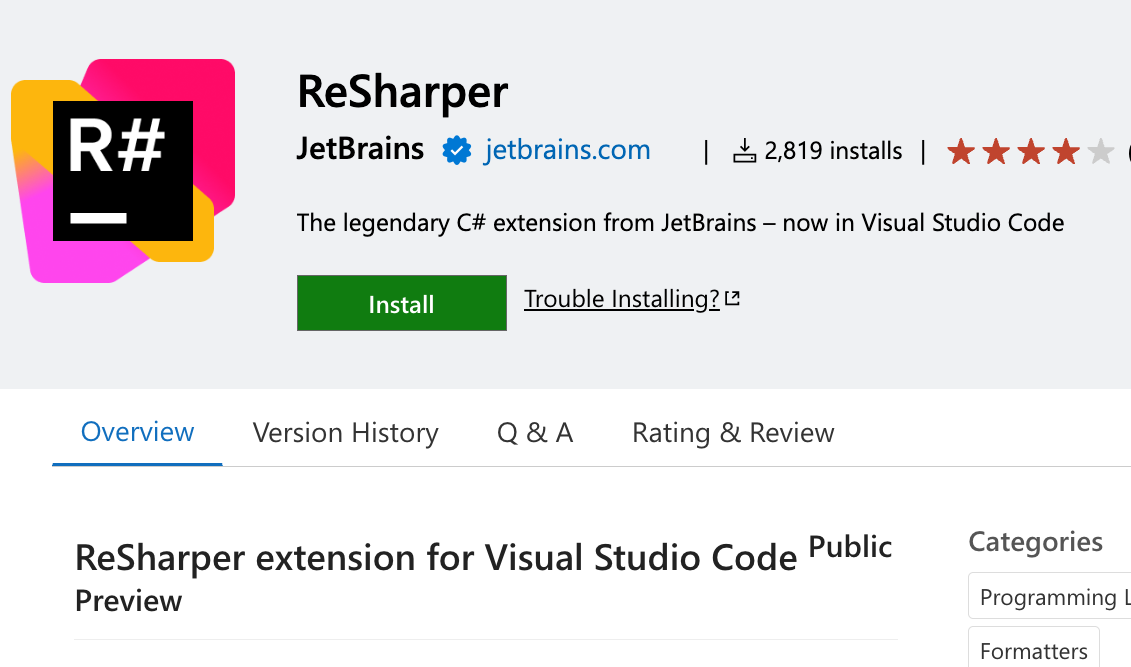Open the Version History section

coord(345,432)
